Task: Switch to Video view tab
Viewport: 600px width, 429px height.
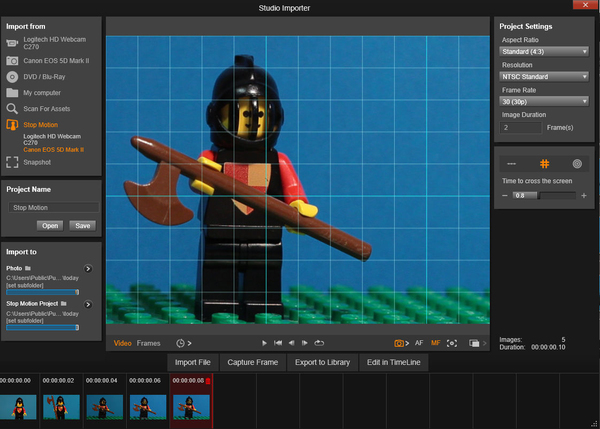Action: [x=122, y=343]
